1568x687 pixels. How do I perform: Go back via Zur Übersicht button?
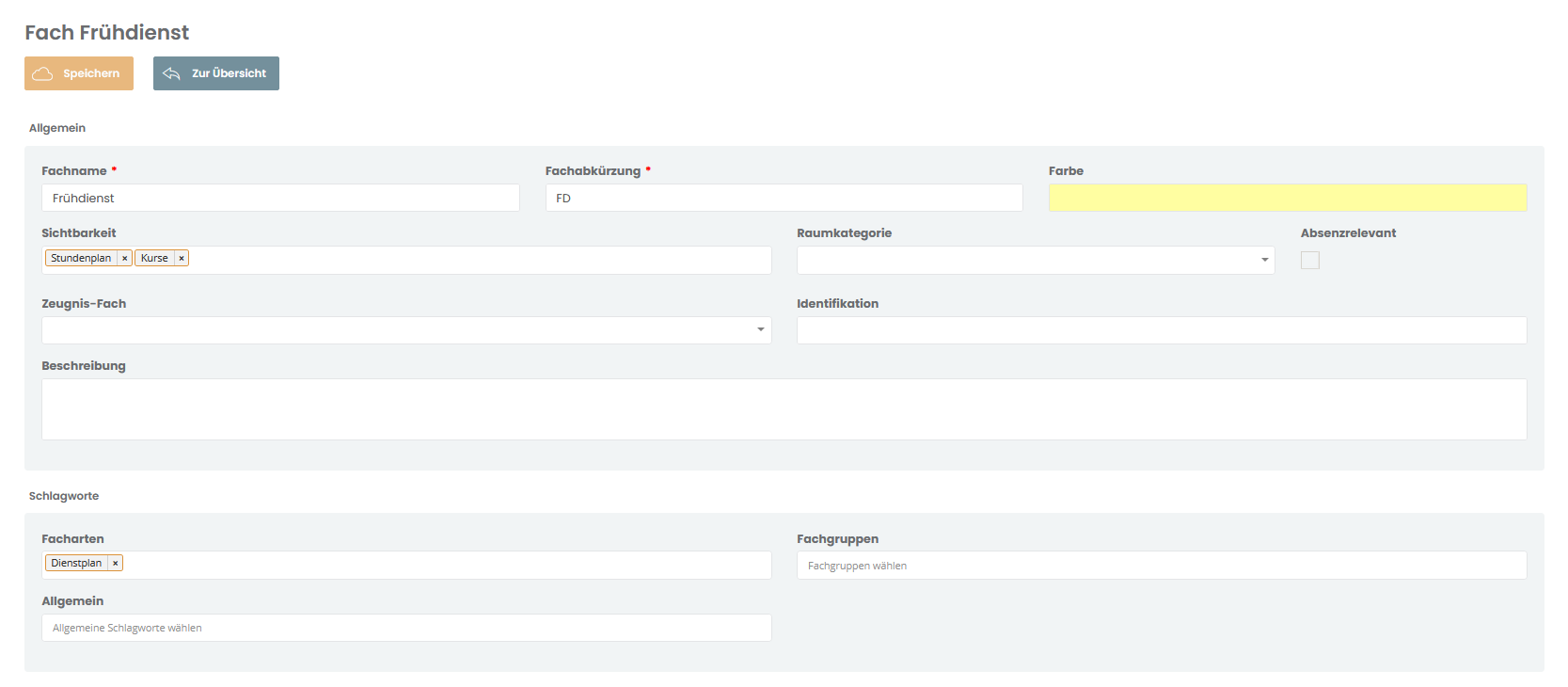[x=216, y=73]
